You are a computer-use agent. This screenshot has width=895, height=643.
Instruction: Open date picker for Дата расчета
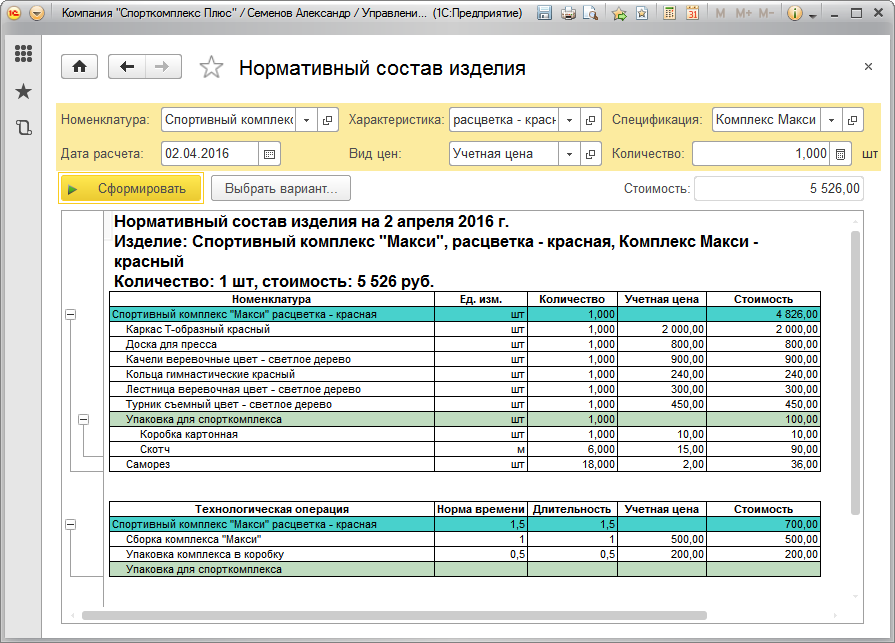tap(270, 154)
